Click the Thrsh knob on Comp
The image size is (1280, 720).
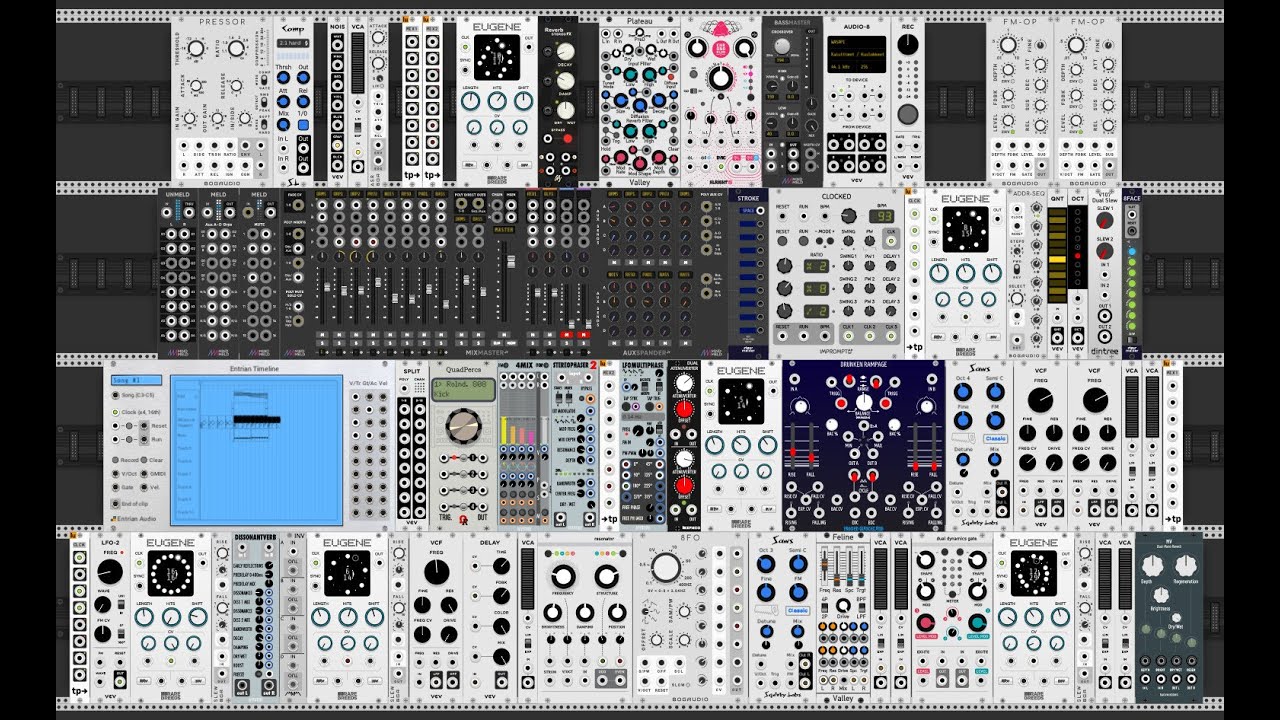click(283, 77)
